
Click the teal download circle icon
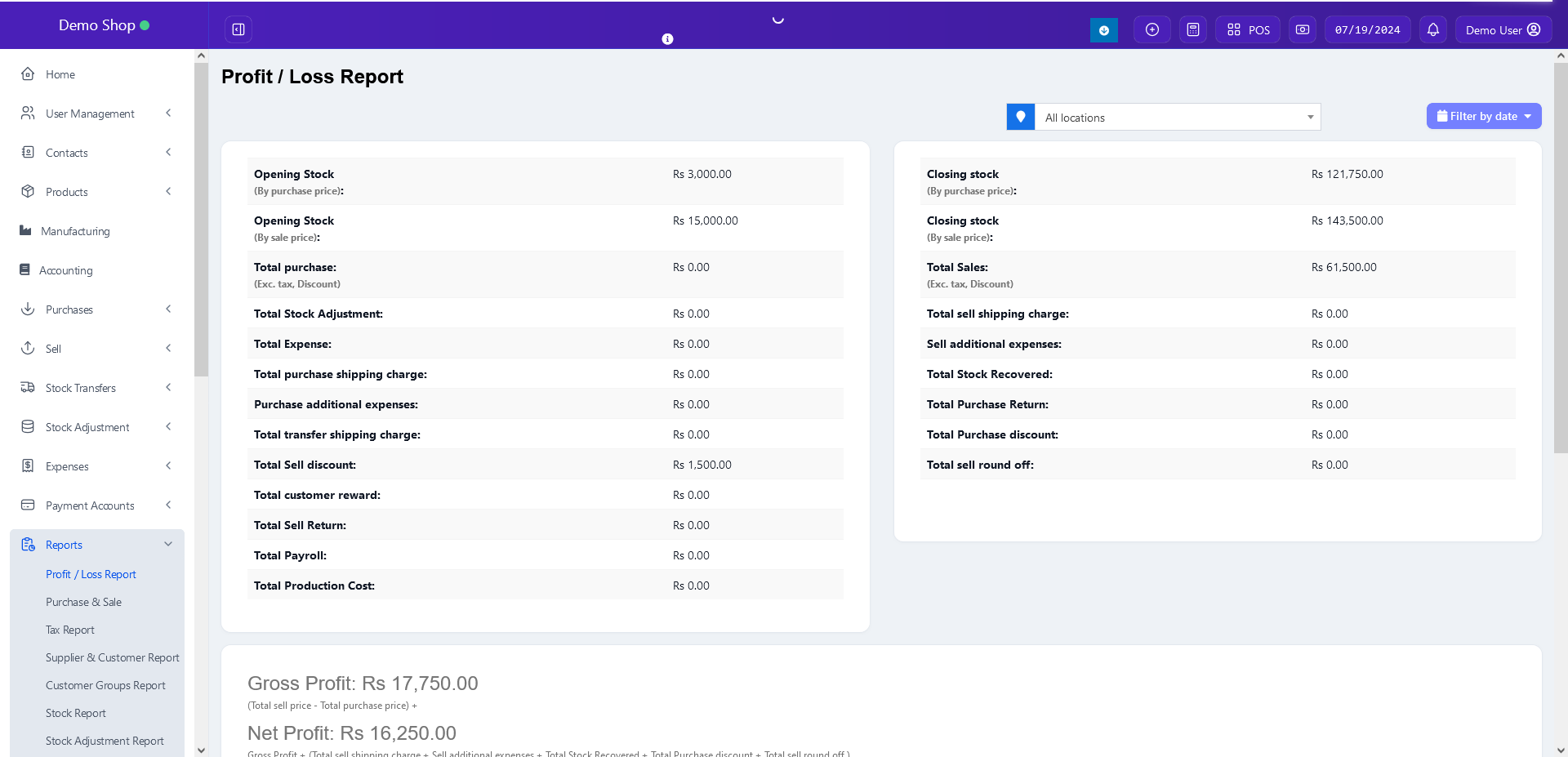(1103, 30)
